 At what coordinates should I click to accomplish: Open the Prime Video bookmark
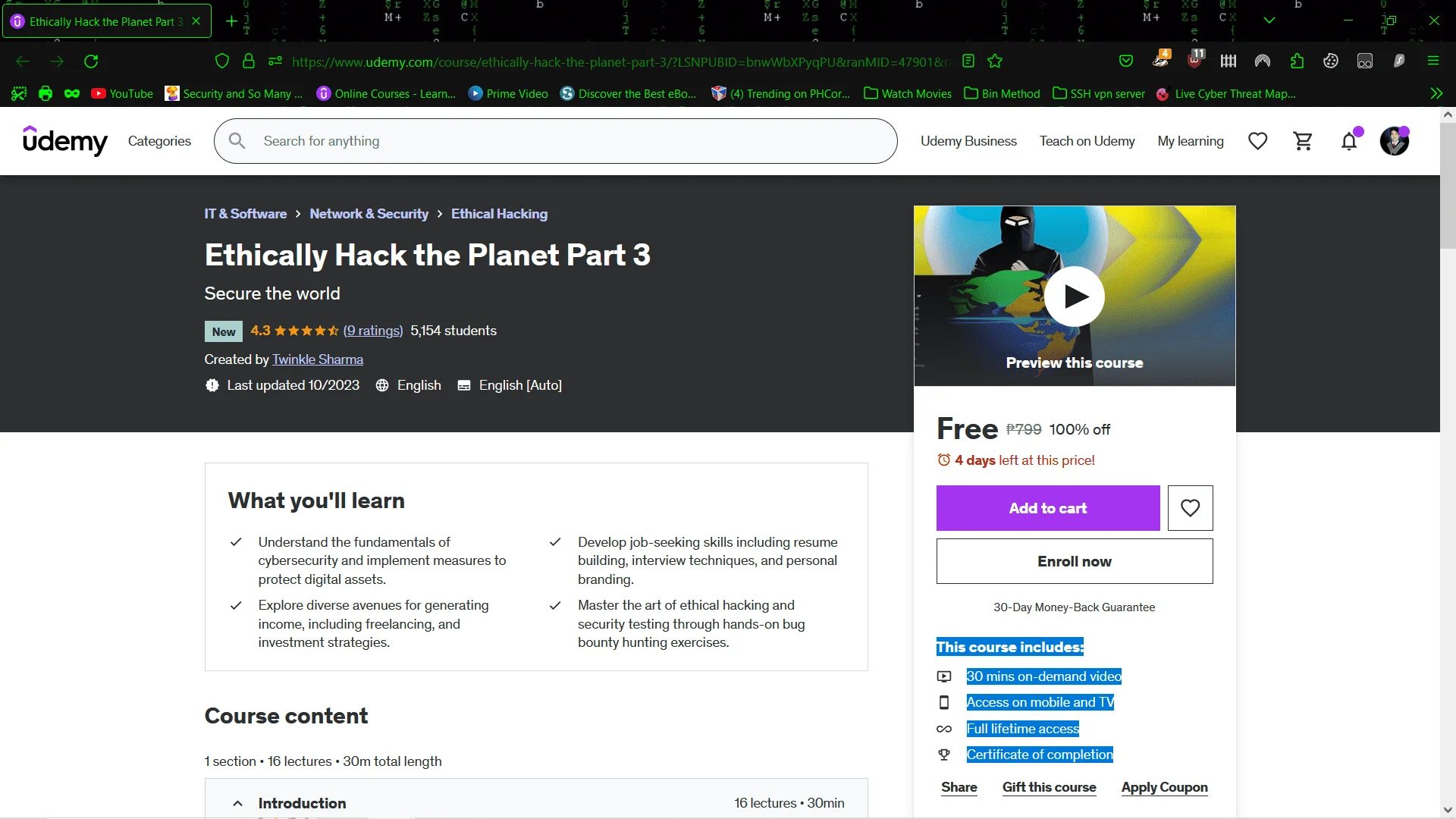click(x=508, y=94)
